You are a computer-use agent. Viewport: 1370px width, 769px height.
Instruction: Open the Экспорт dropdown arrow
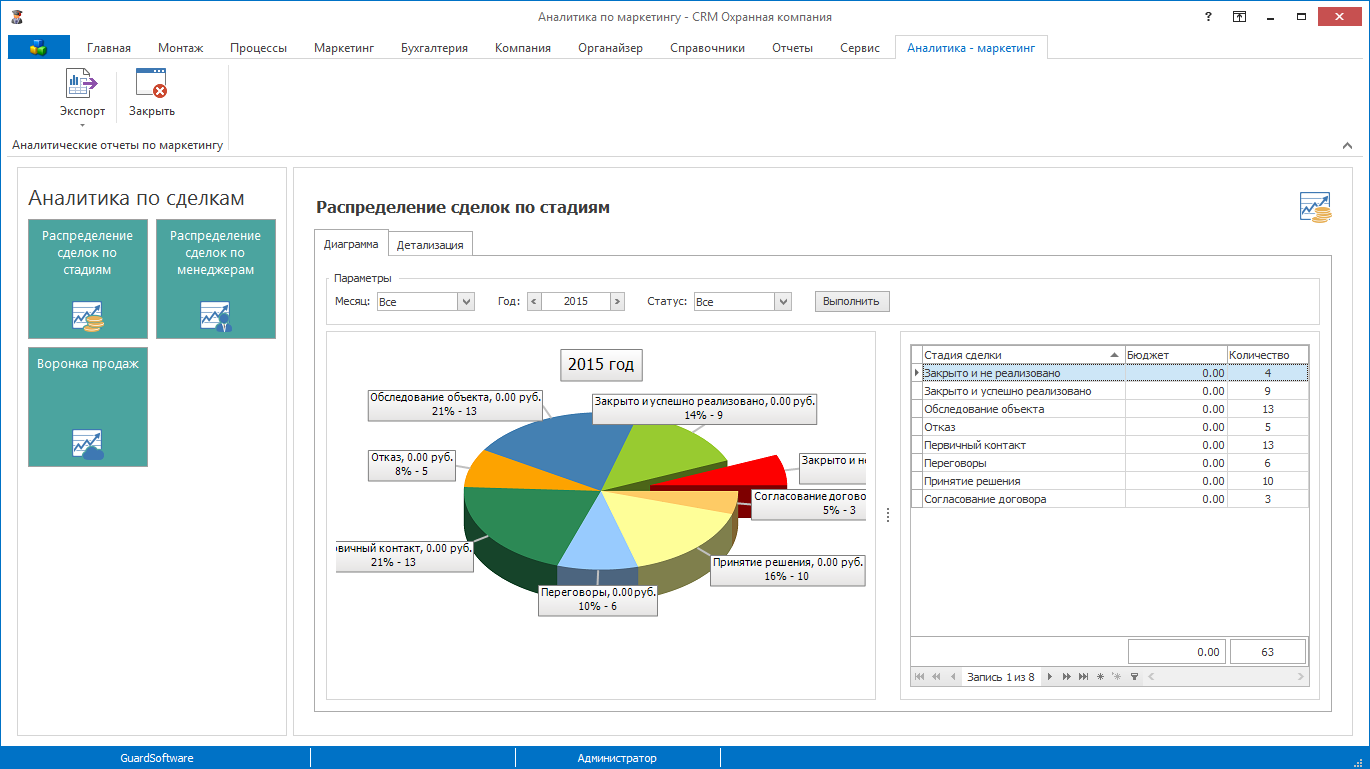[82, 125]
